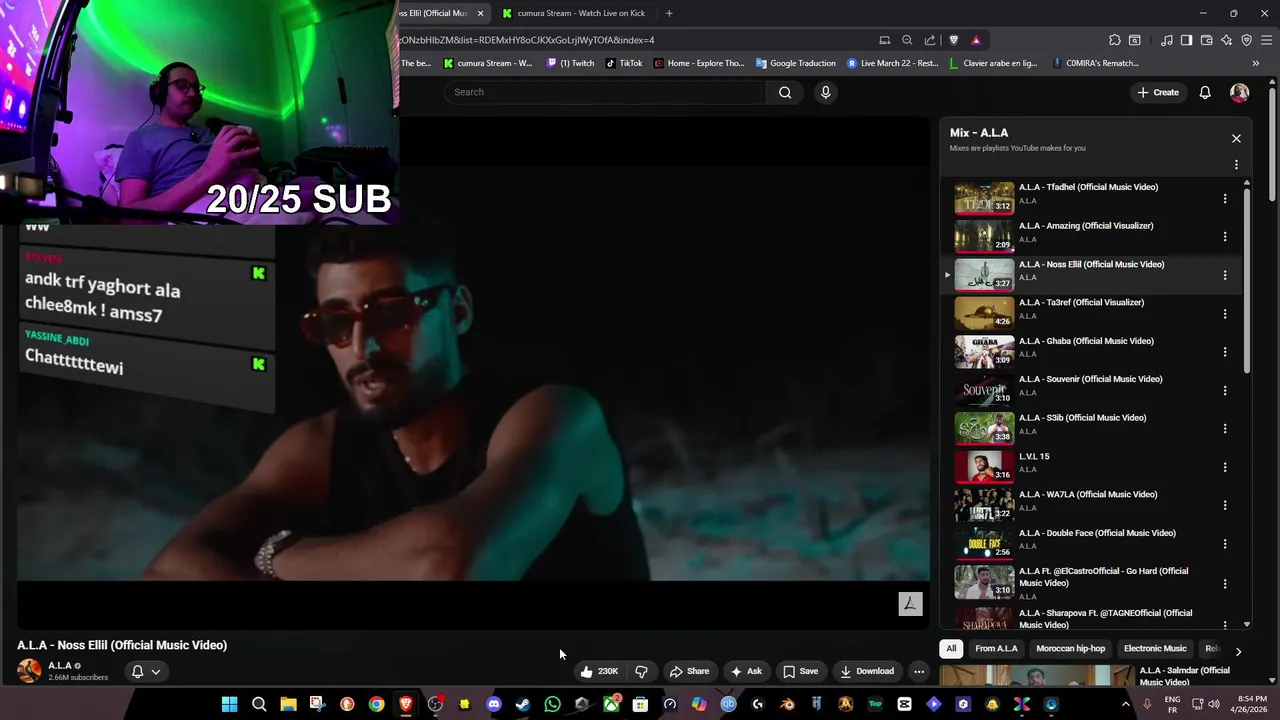1280x720 pixels.
Task: Close the Mix - A.L.A playlist panel
Action: (1236, 139)
